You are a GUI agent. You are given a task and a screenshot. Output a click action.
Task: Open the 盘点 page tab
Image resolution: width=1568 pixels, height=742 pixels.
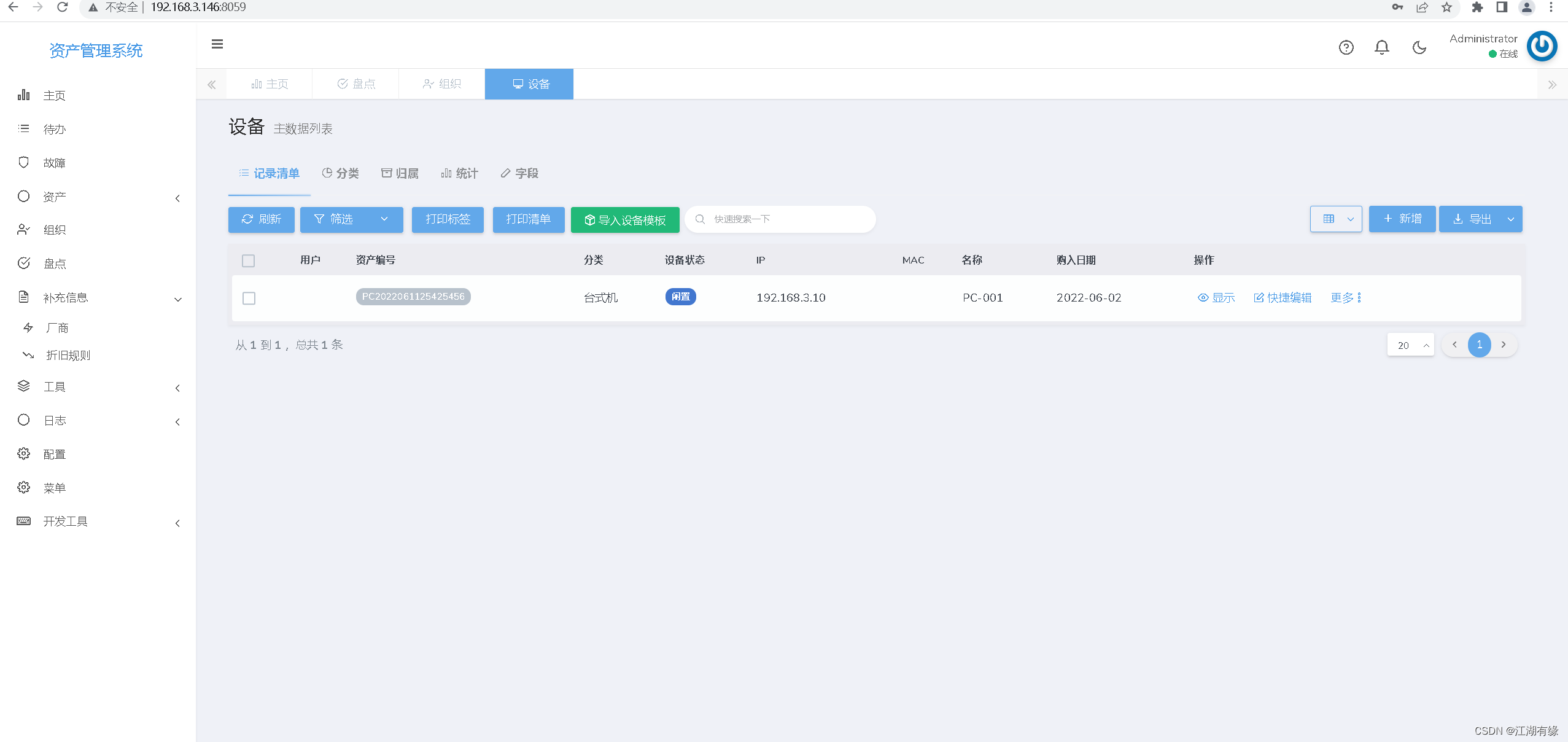coord(356,84)
